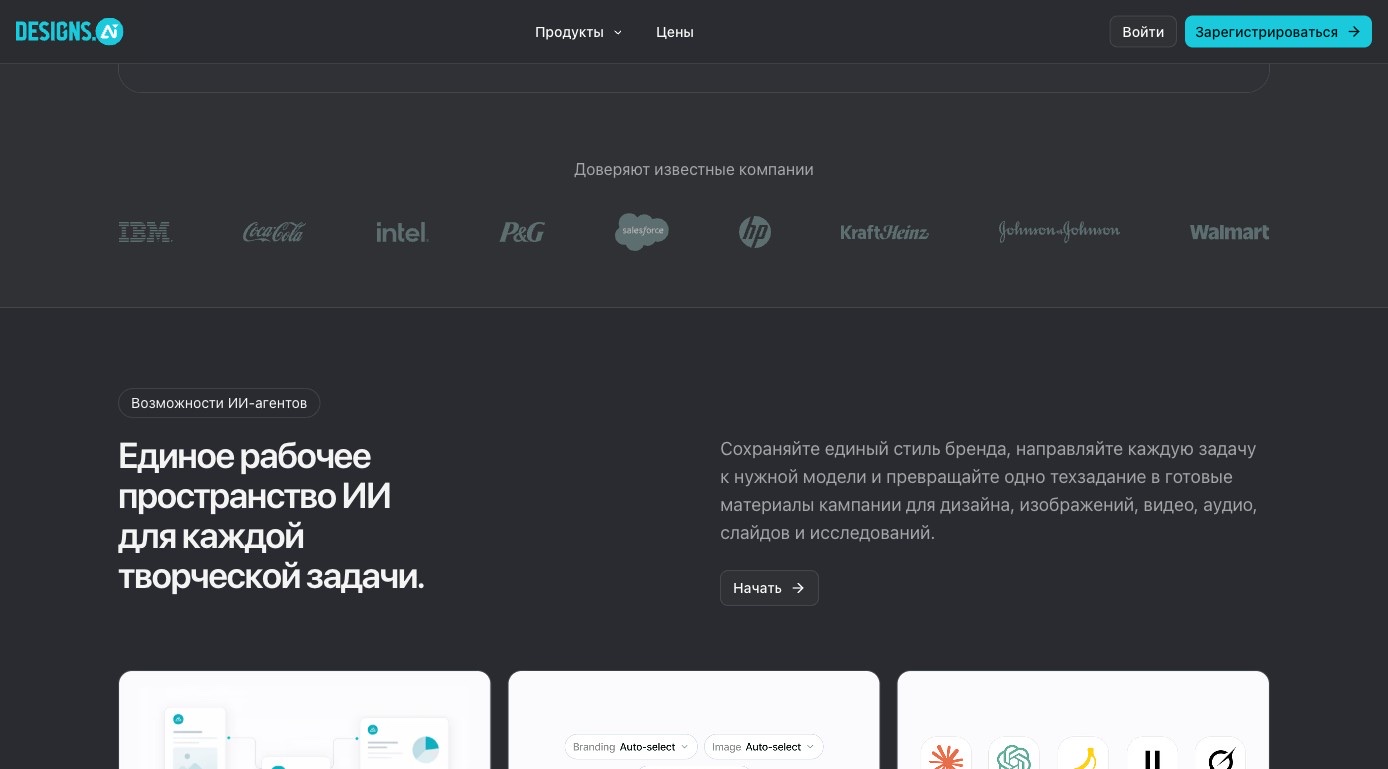Viewport: 1388px width, 769px height.
Task: Open the Продукты dropdown menu
Action: coord(578,32)
